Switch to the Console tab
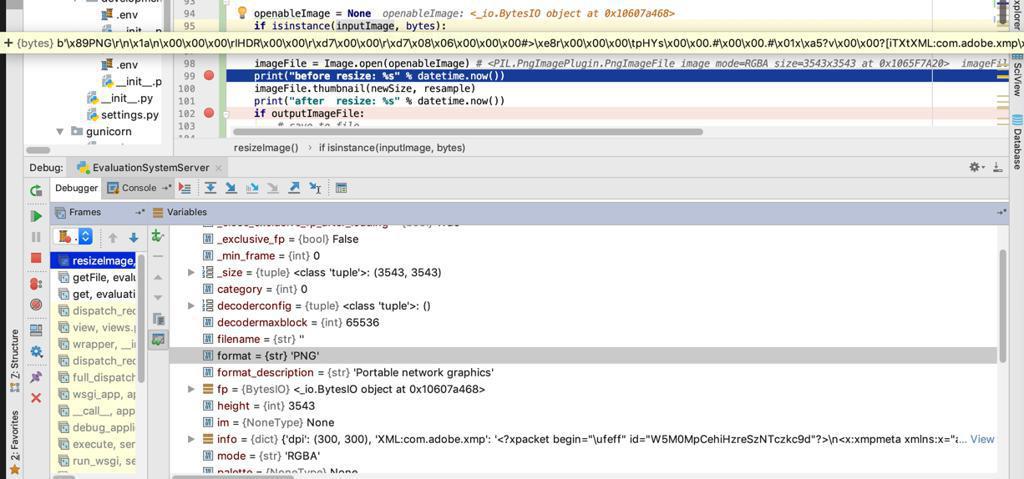Viewport: 1024px width, 479px height. click(138, 188)
